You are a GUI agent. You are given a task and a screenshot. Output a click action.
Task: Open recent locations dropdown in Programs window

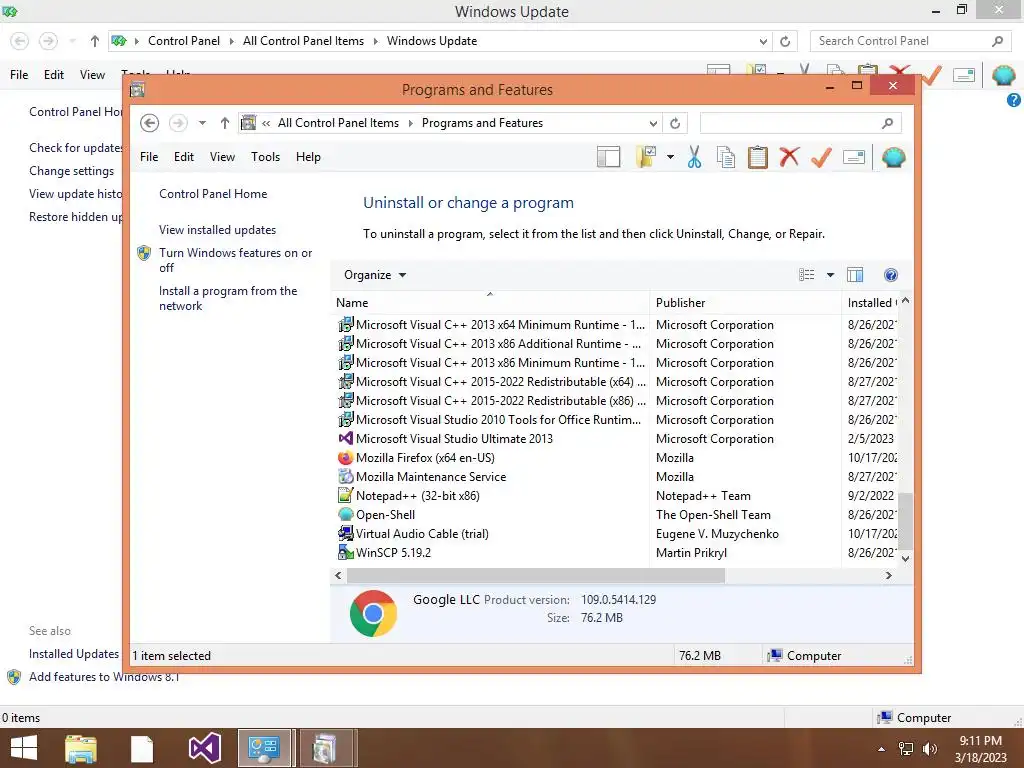point(202,123)
